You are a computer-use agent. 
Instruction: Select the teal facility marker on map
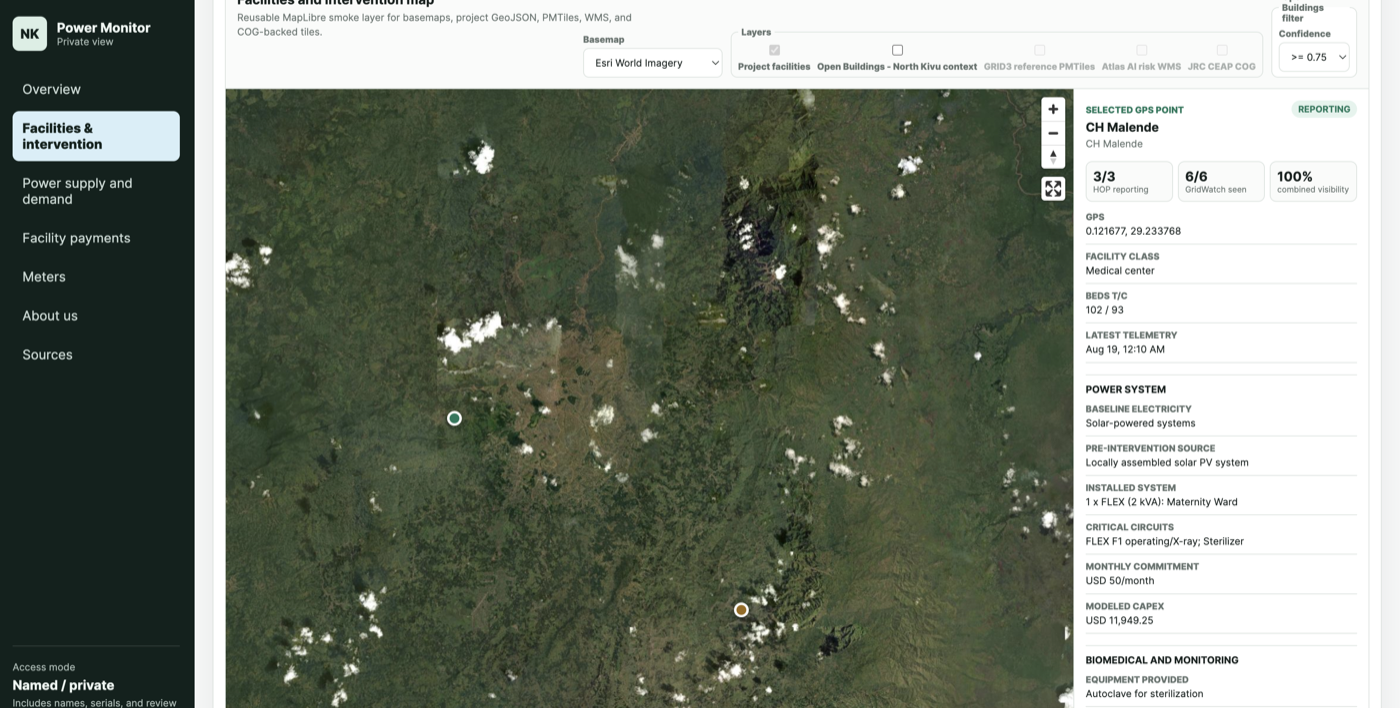[x=454, y=418]
